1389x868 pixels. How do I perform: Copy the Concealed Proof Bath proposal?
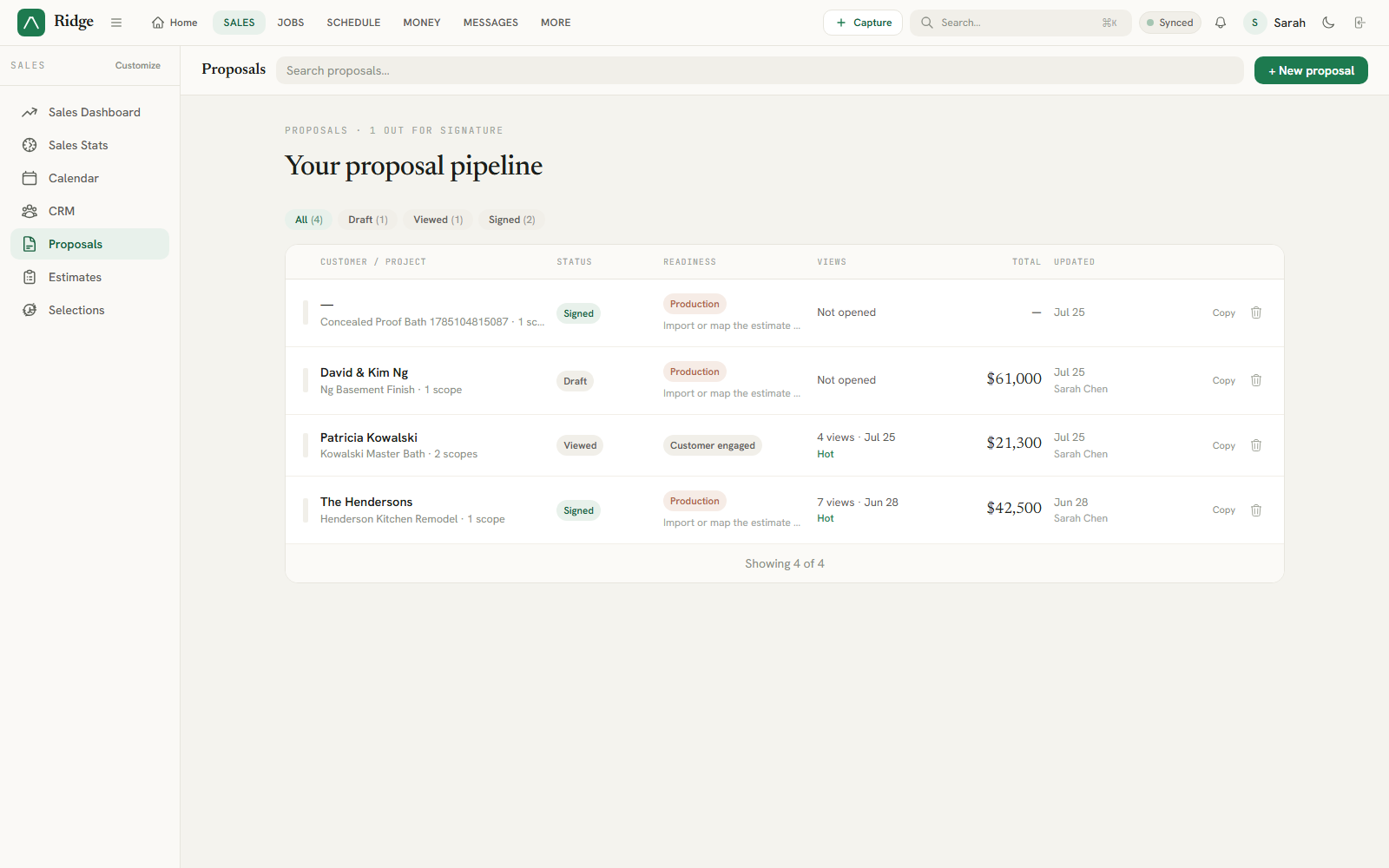(x=1224, y=312)
